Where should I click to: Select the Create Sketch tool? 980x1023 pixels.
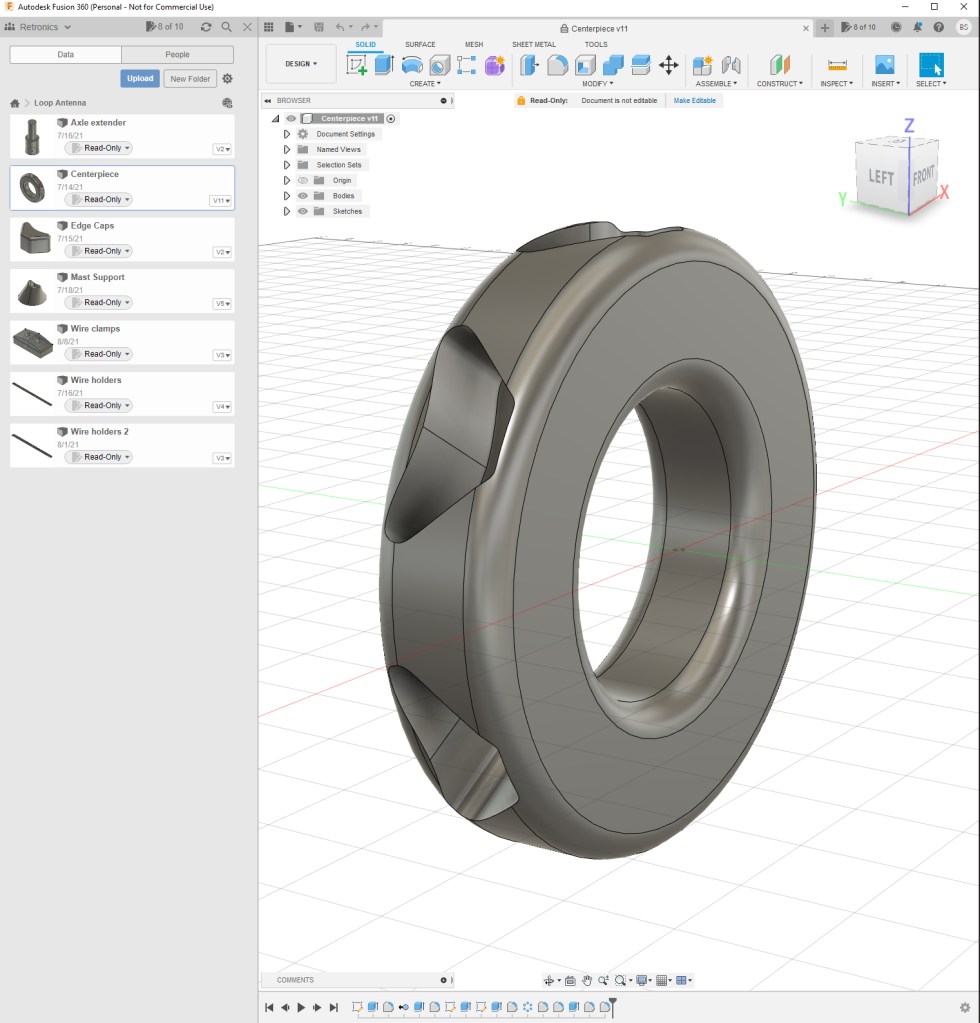coord(356,65)
